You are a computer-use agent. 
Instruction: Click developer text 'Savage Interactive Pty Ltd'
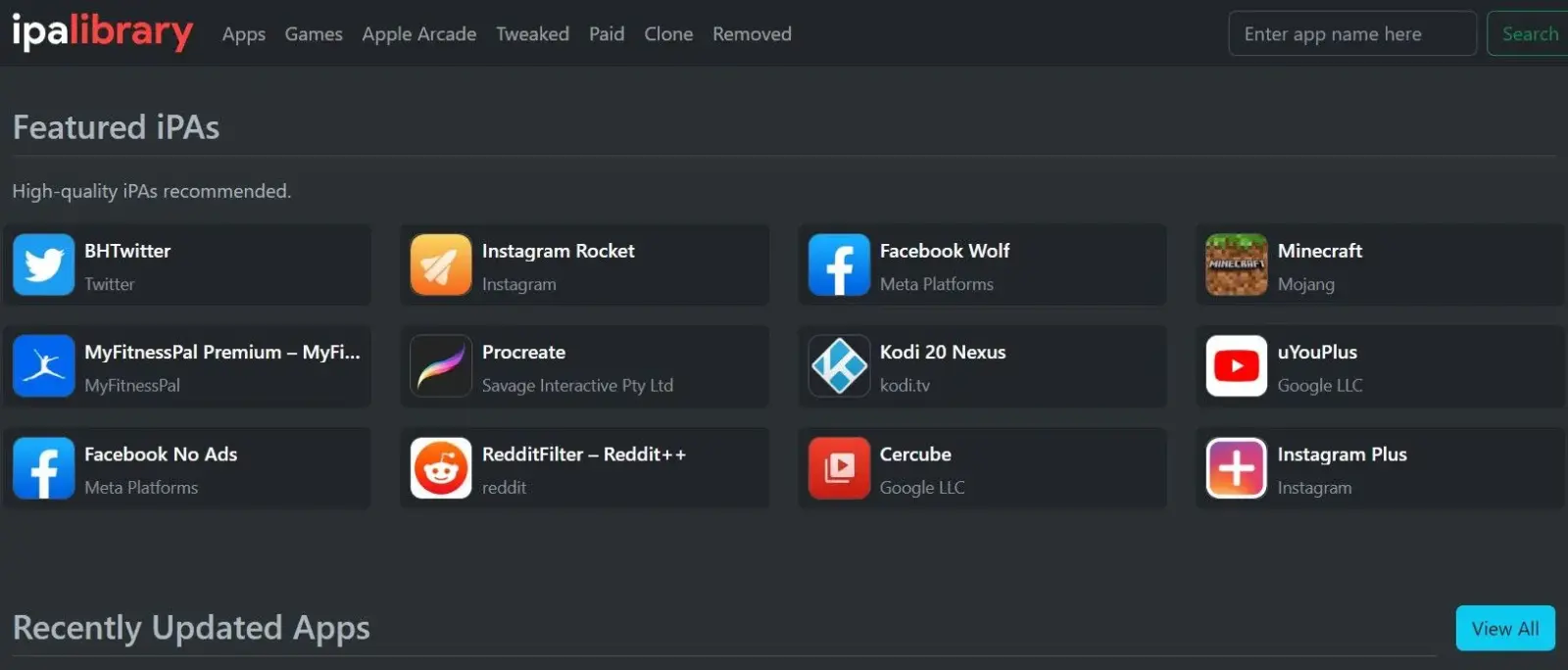coord(577,386)
